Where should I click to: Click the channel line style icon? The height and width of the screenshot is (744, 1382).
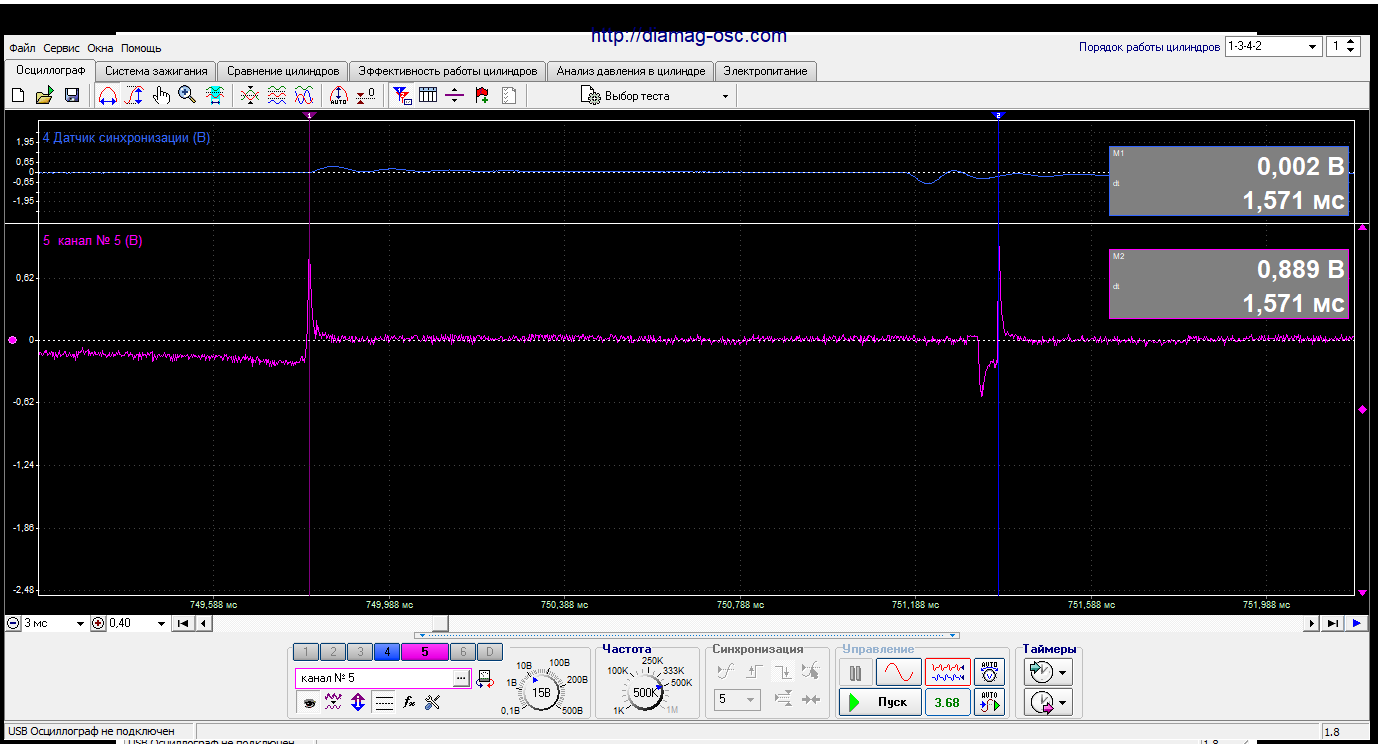(384, 703)
